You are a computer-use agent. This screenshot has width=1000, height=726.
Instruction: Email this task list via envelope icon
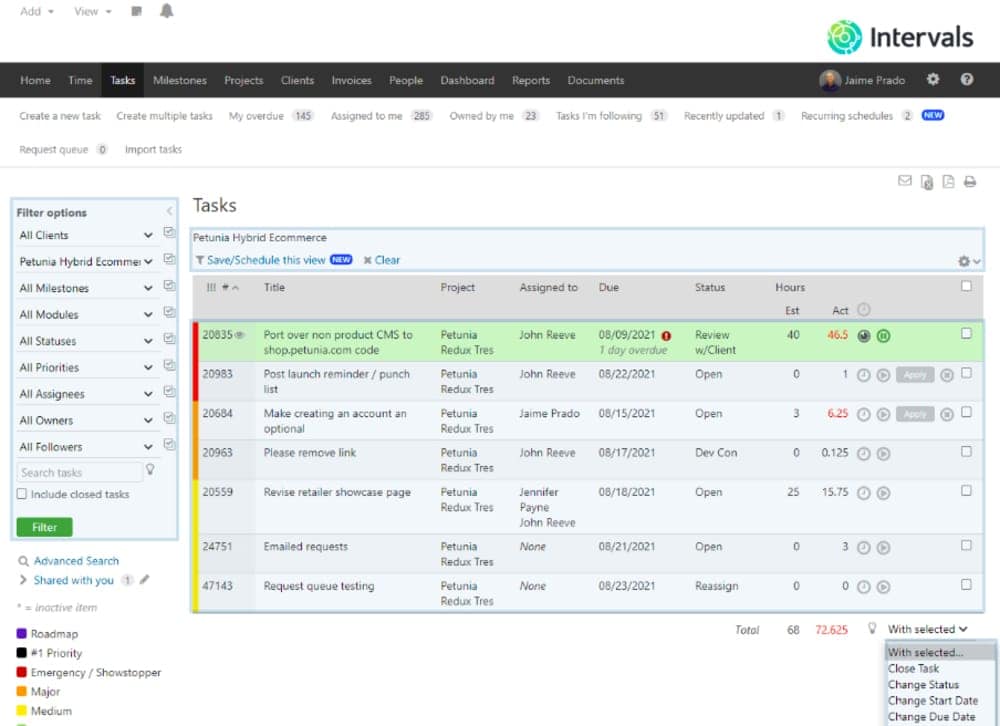[x=905, y=181]
